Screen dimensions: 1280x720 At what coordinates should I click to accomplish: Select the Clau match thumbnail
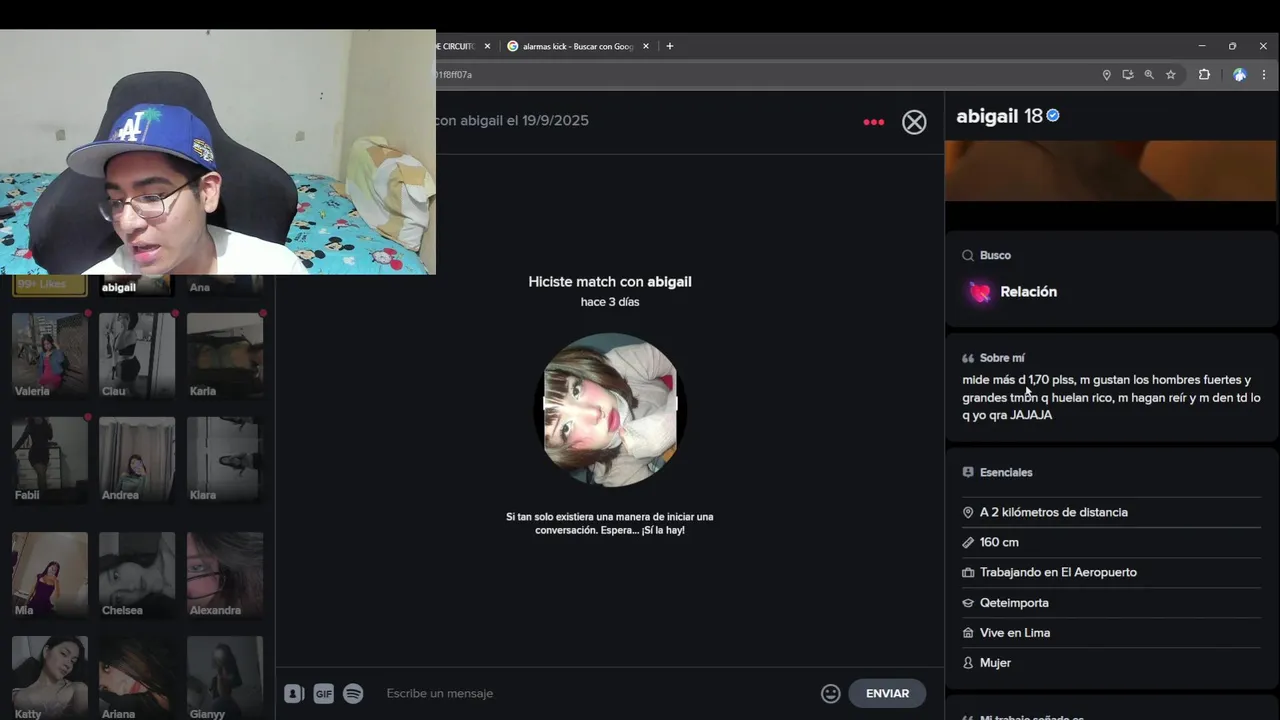pyautogui.click(x=137, y=356)
